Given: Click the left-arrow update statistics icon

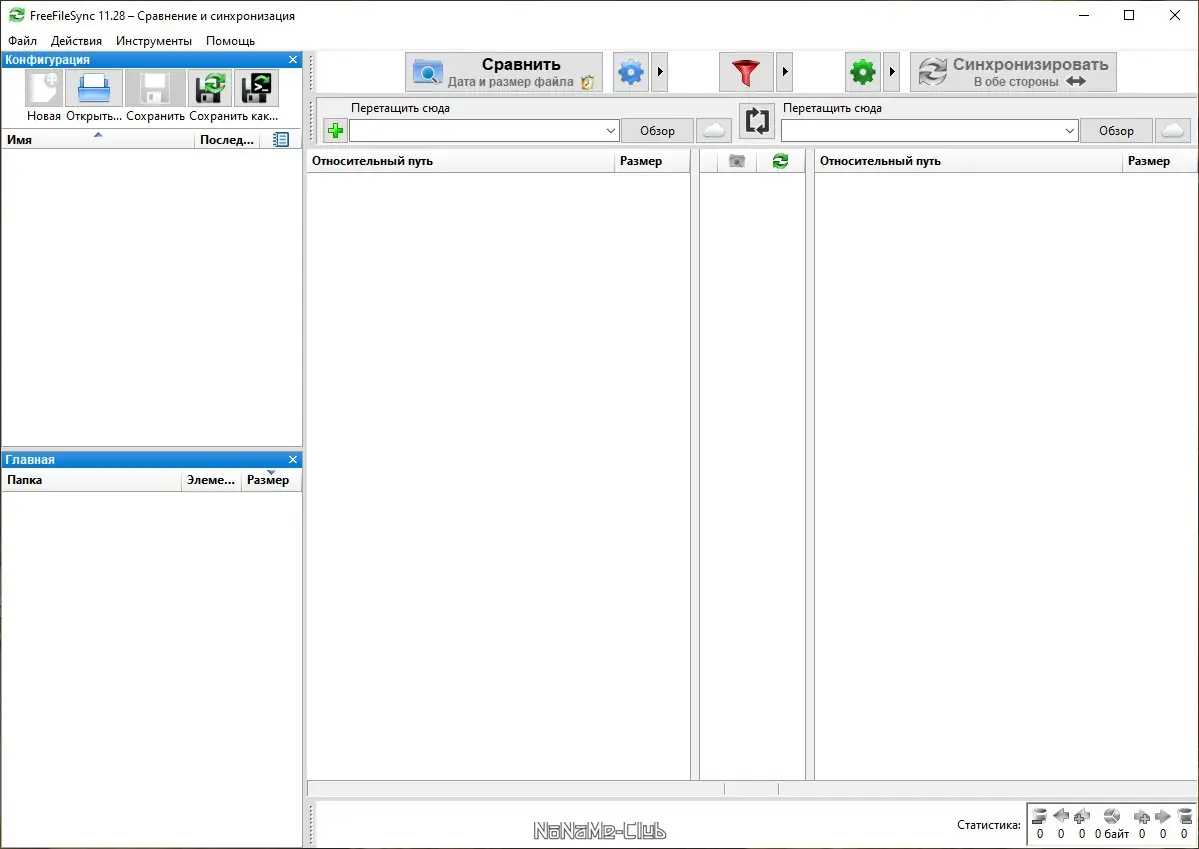Looking at the screenshot, I should click(1061, 816).
